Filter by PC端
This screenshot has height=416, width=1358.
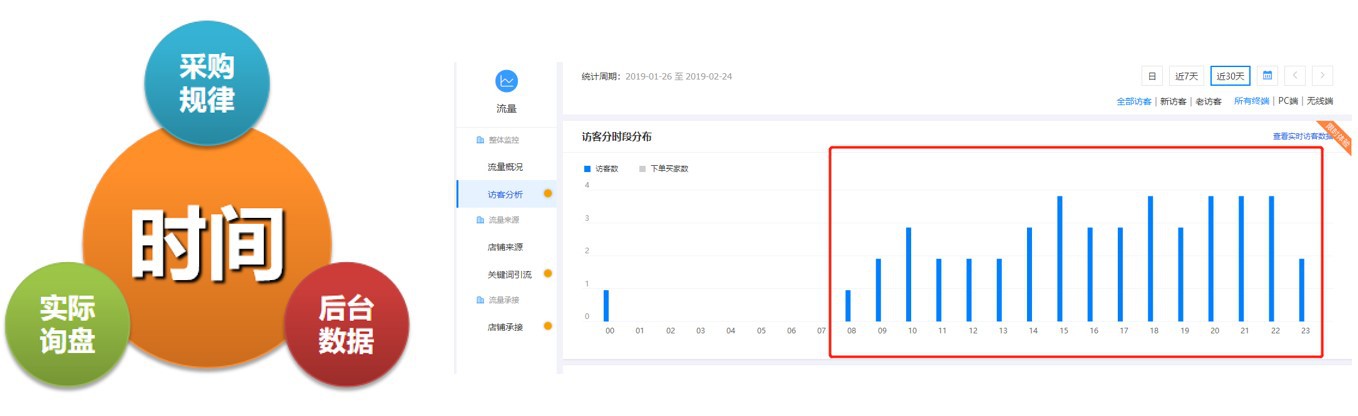(x=1287, y=102)
